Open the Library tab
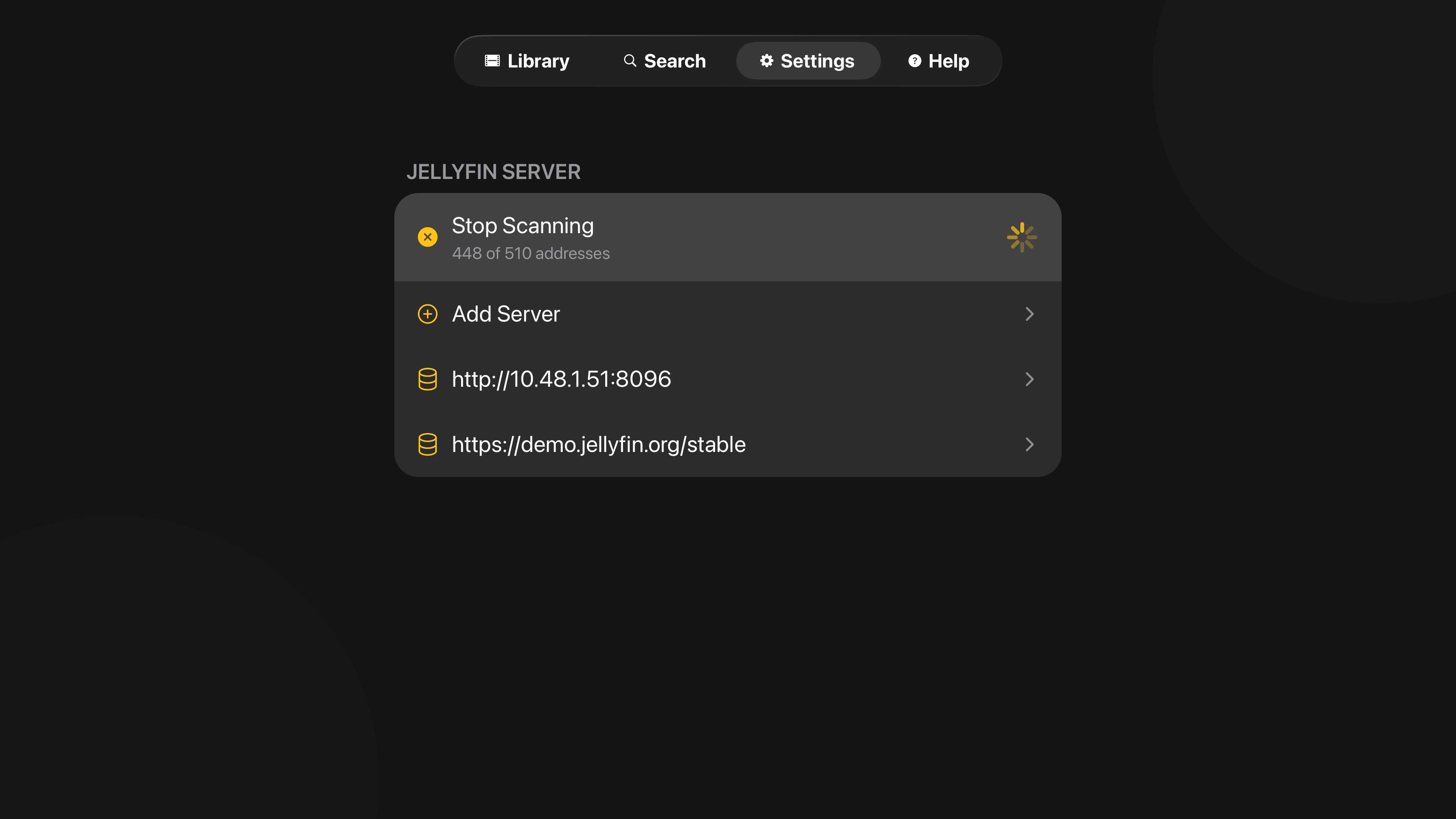The width and height of the screenshot is (1456, 819). click(527, 61)
